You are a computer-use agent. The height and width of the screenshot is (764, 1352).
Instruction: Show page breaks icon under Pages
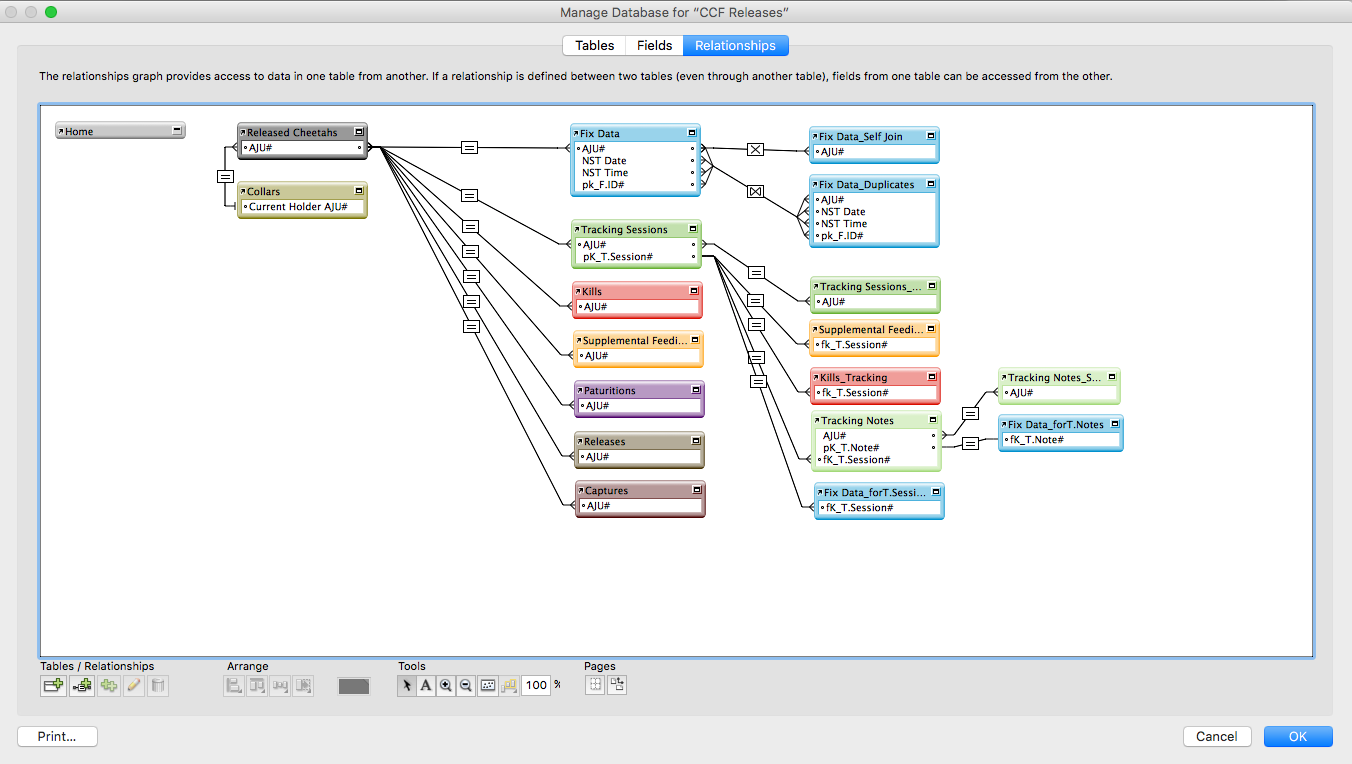coord(595,685)
